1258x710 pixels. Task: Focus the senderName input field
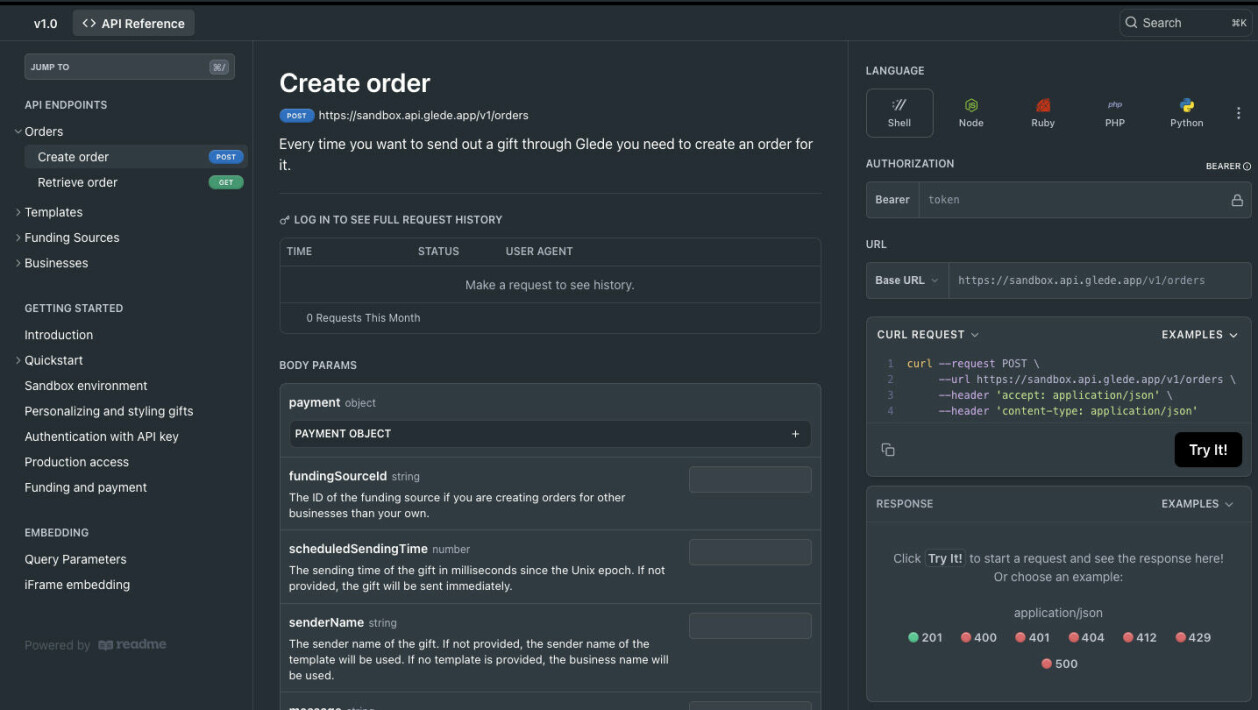750,626
